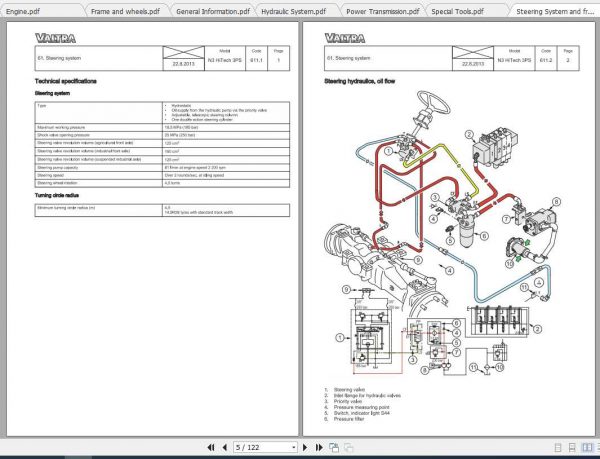The height and width of the screenshot is (459, 600).
Task: Click 'Pressure measuring point' legend entry
Action: pyautogui.click(x=361, y=407)
